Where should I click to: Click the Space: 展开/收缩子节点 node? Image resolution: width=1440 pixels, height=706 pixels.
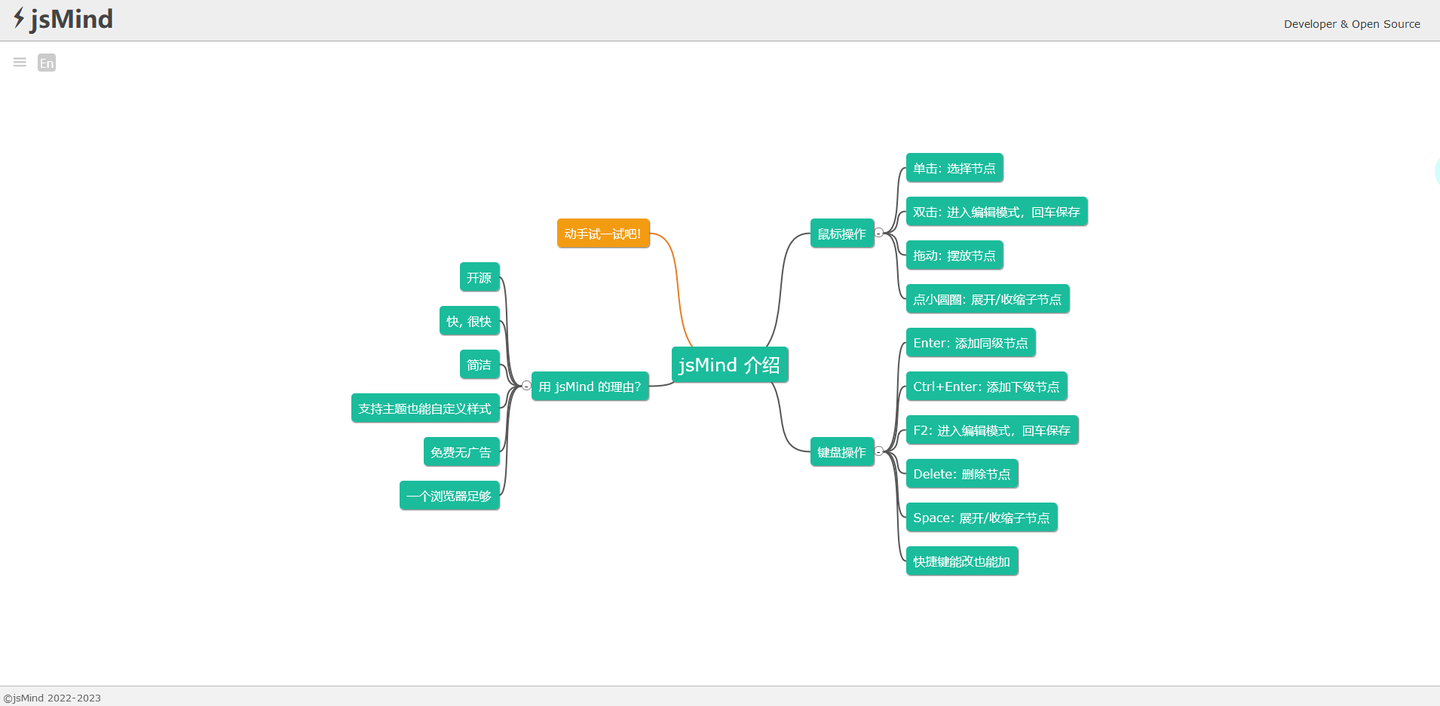pyautogui.click(x=981, y=518)
